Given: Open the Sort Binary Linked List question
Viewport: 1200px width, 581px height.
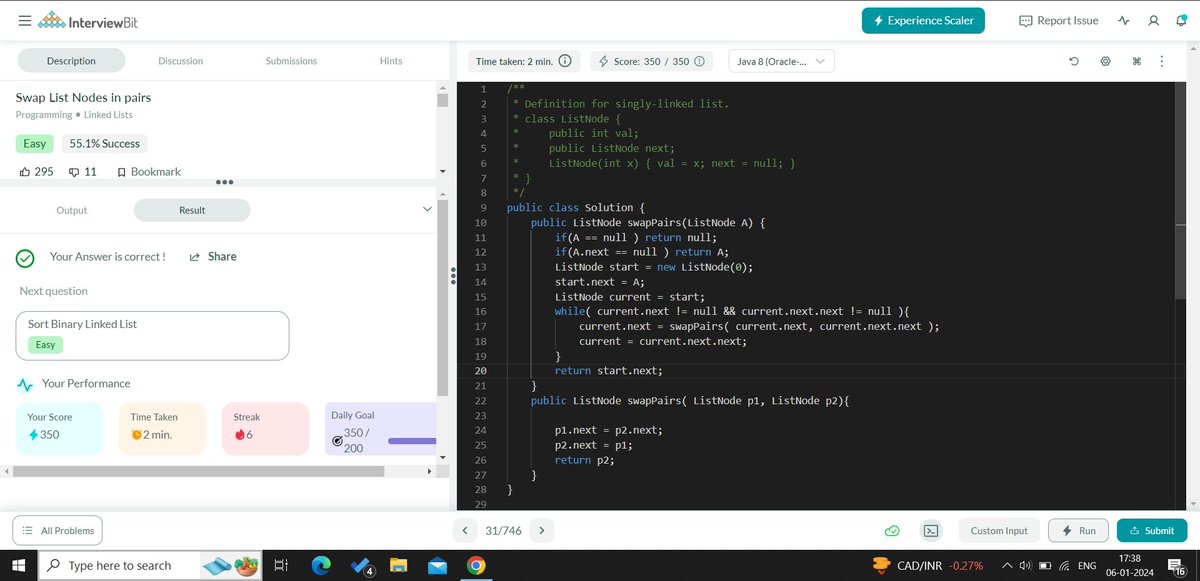Looking at the screenshot, I should pyautogui.click(x=152, y=335).
